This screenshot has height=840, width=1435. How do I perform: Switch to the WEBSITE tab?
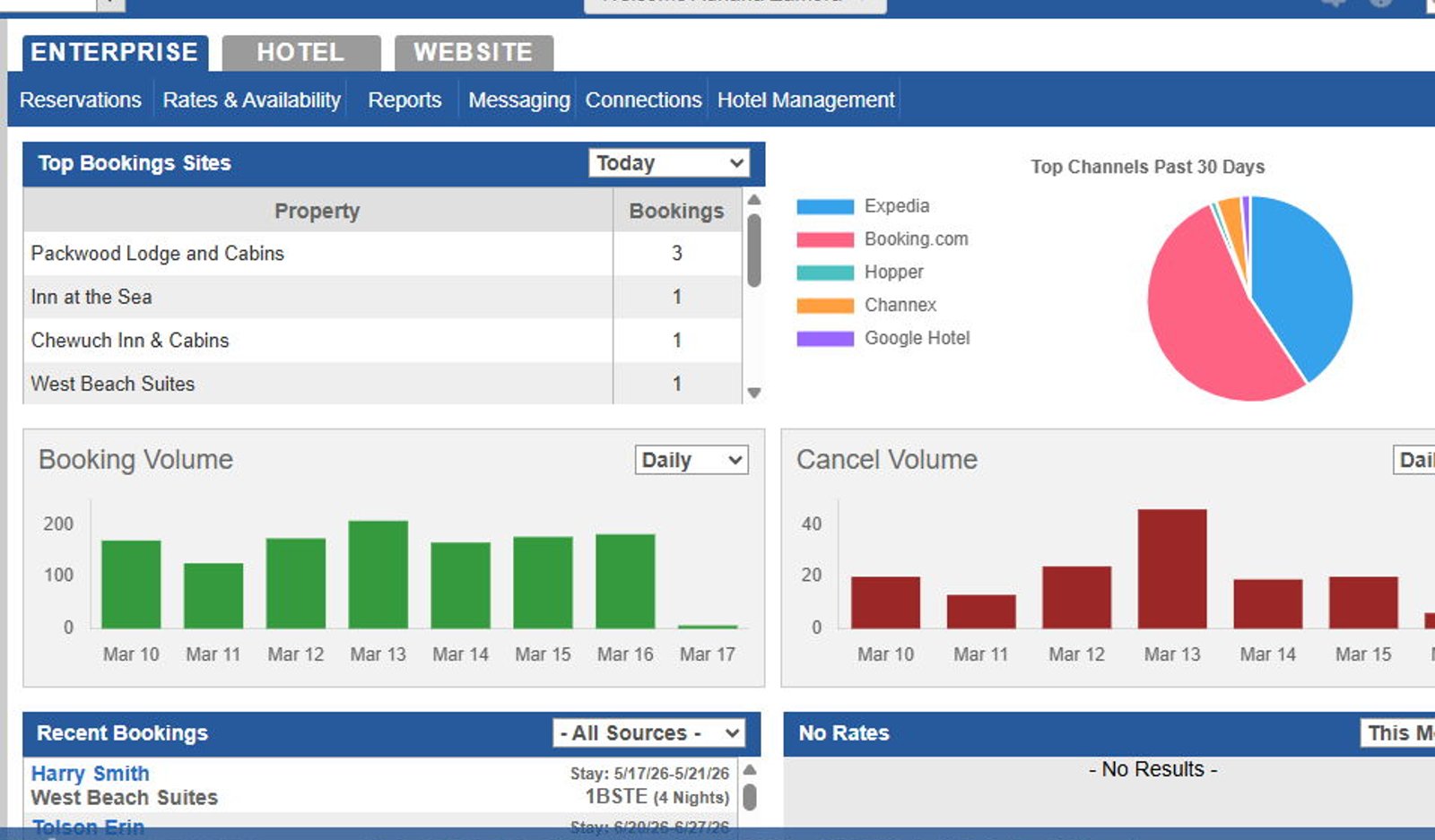coord(474,52)
